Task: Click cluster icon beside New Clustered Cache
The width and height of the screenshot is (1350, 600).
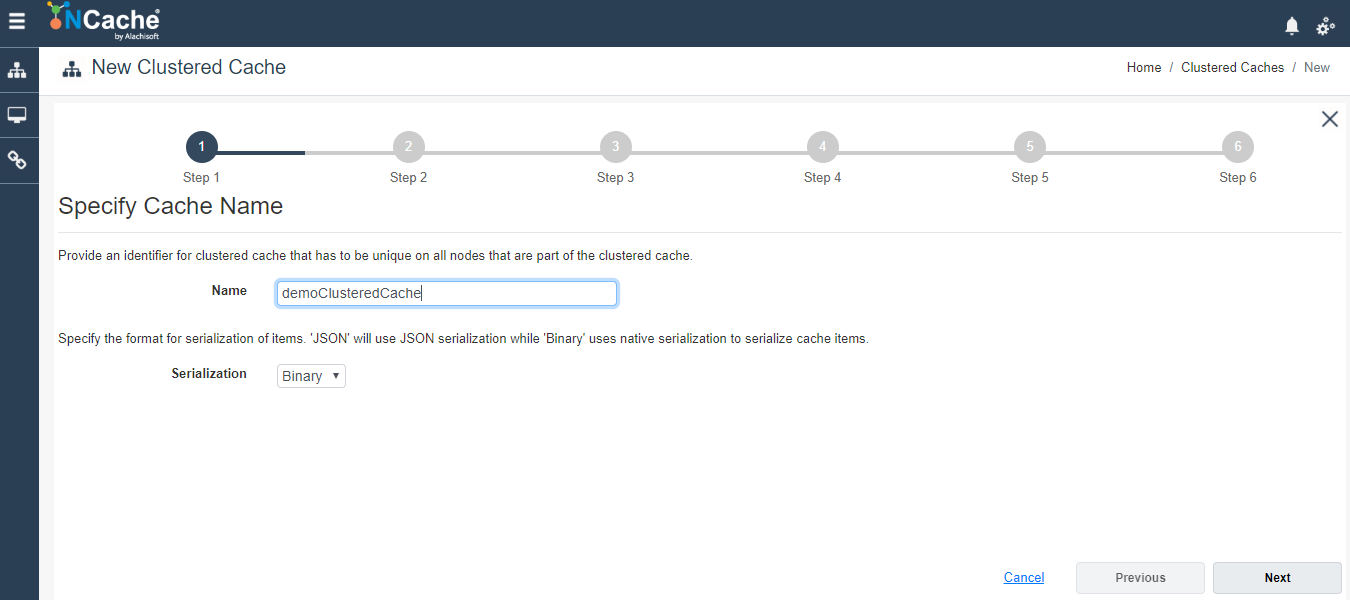Action: pyautogui.click(x=71, y=69)
